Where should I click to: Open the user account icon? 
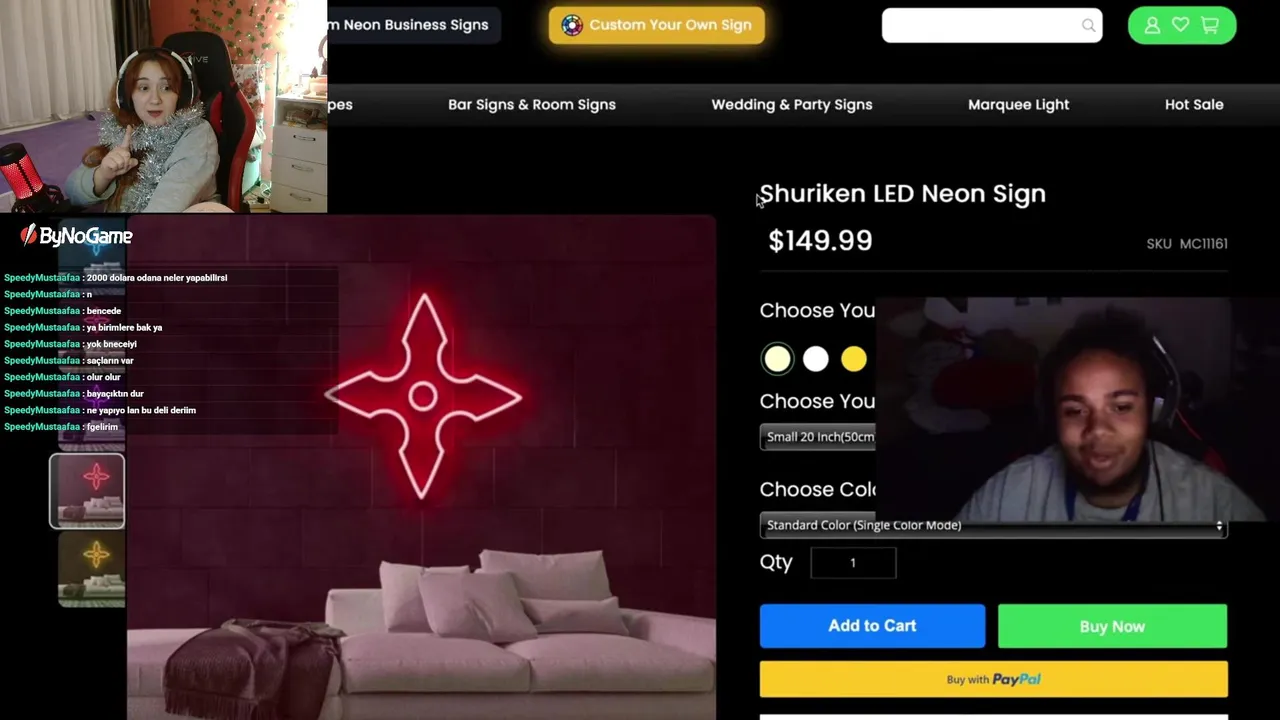pos(1152,25)
